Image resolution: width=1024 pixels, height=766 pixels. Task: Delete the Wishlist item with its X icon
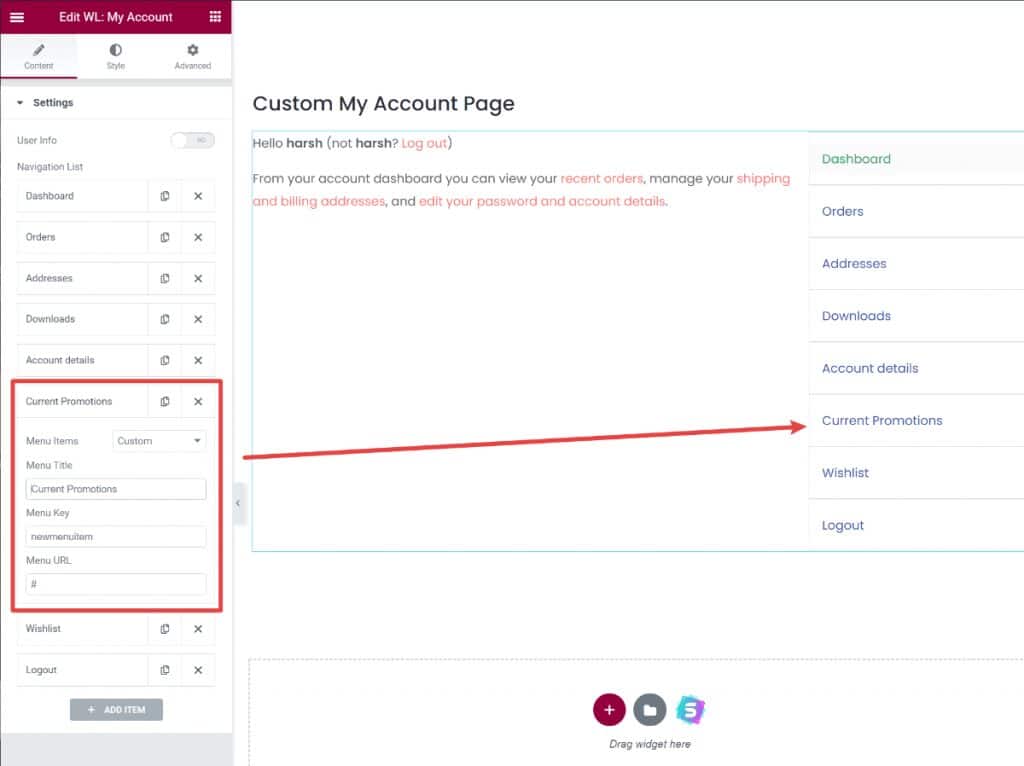coord(197,629)
